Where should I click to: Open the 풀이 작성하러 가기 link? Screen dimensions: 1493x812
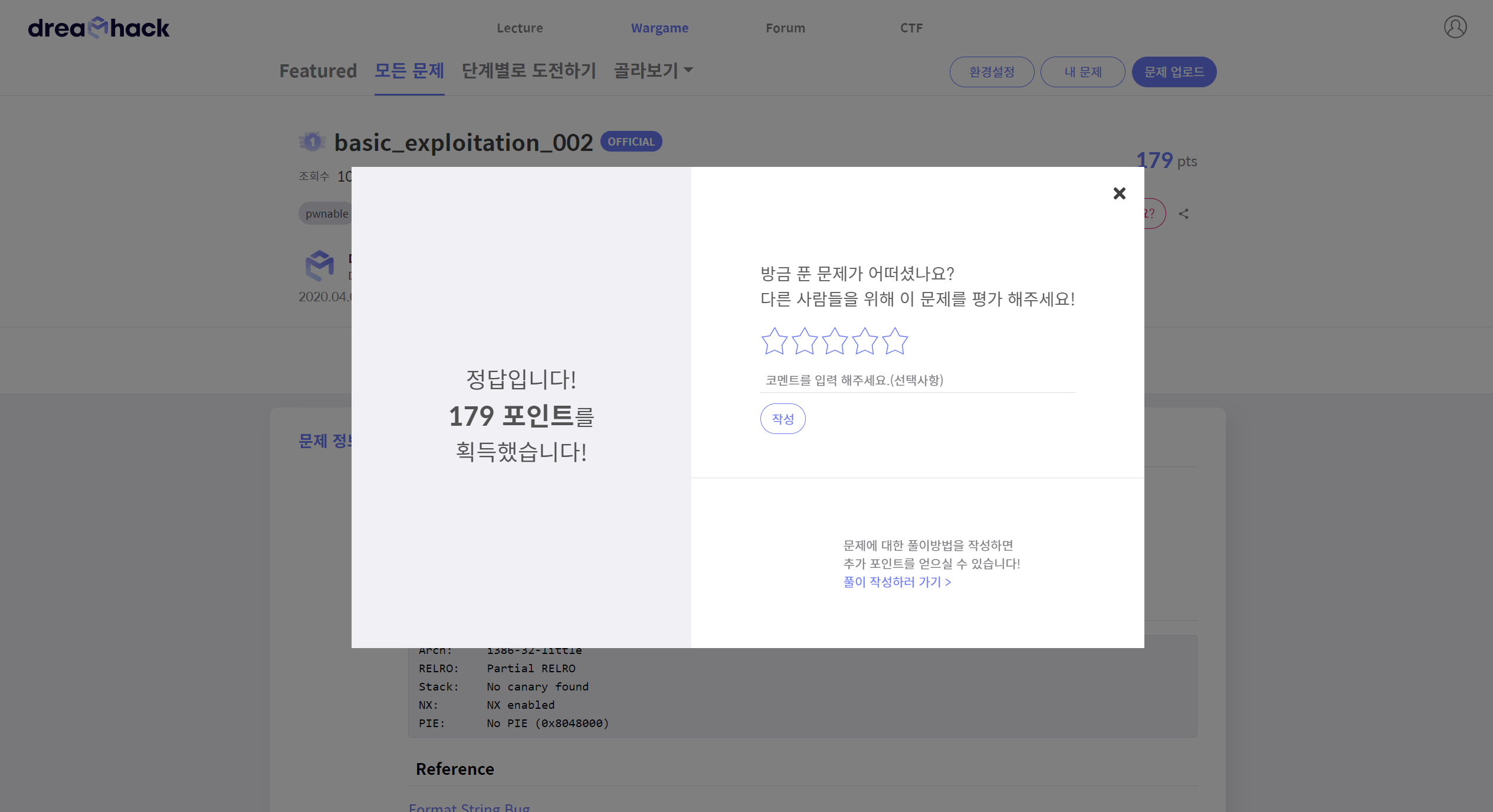[897, 582]
